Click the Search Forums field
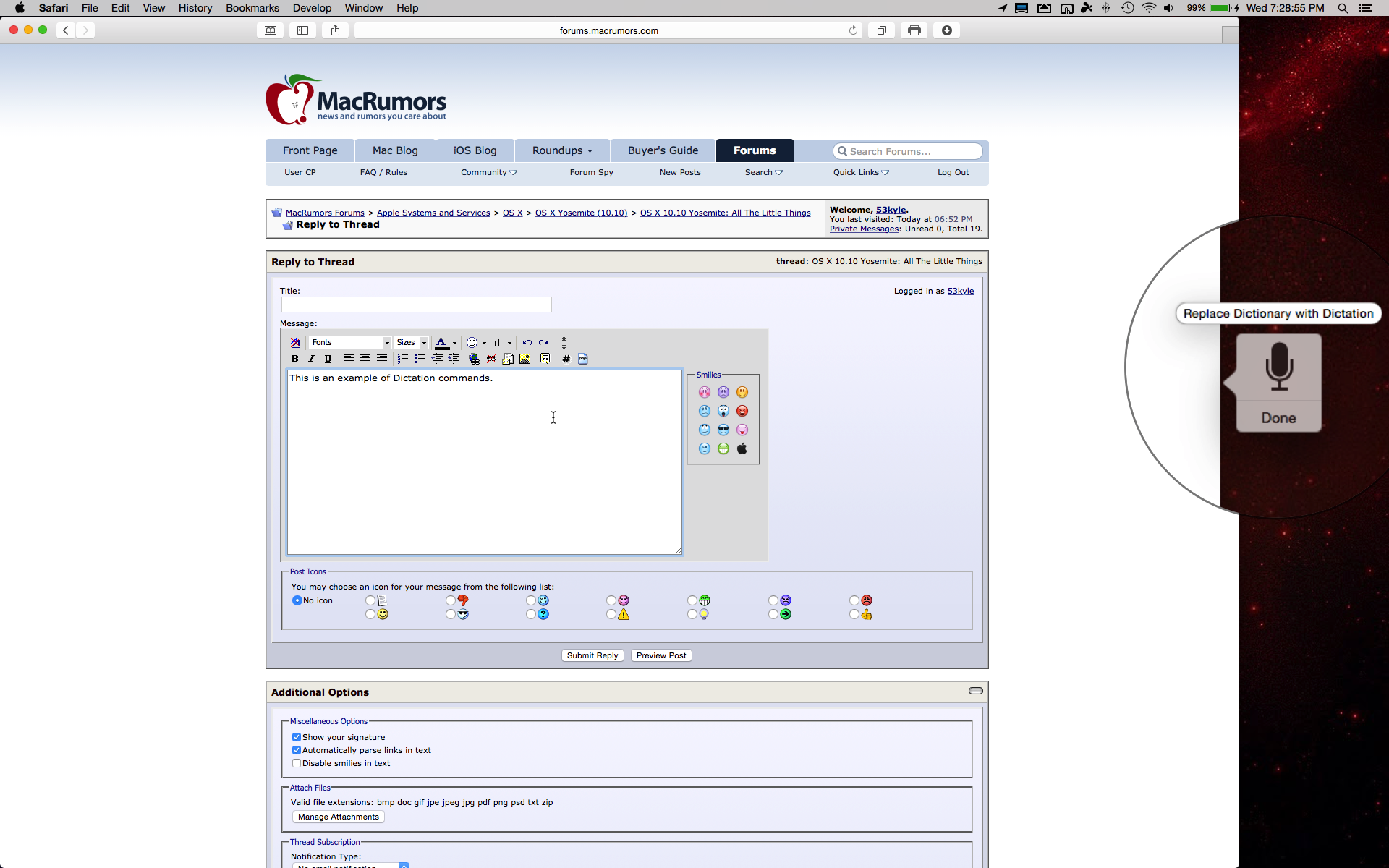Screen dimensions: 1389x868 point(908,151)
